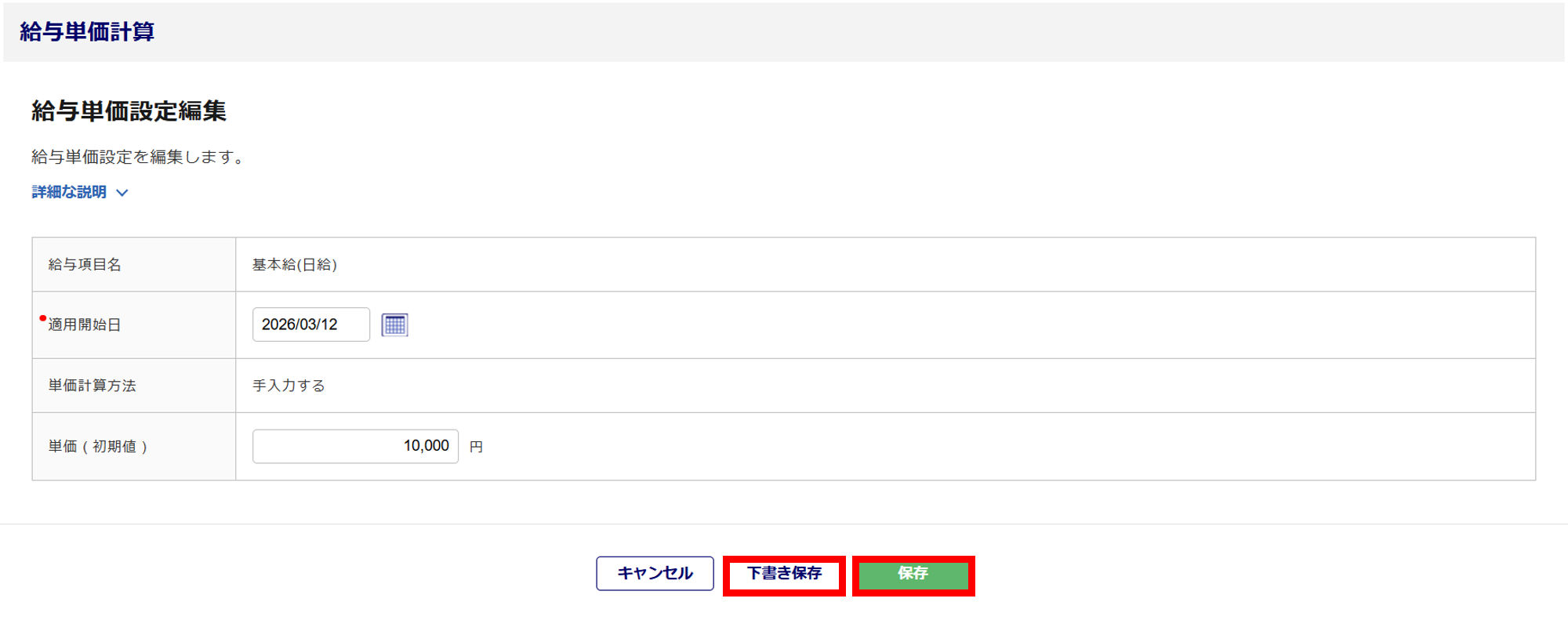Viewport: 1568px width, 631px height.
Task: Click the 適用開始日 row label
Action: tap(85, 325)
